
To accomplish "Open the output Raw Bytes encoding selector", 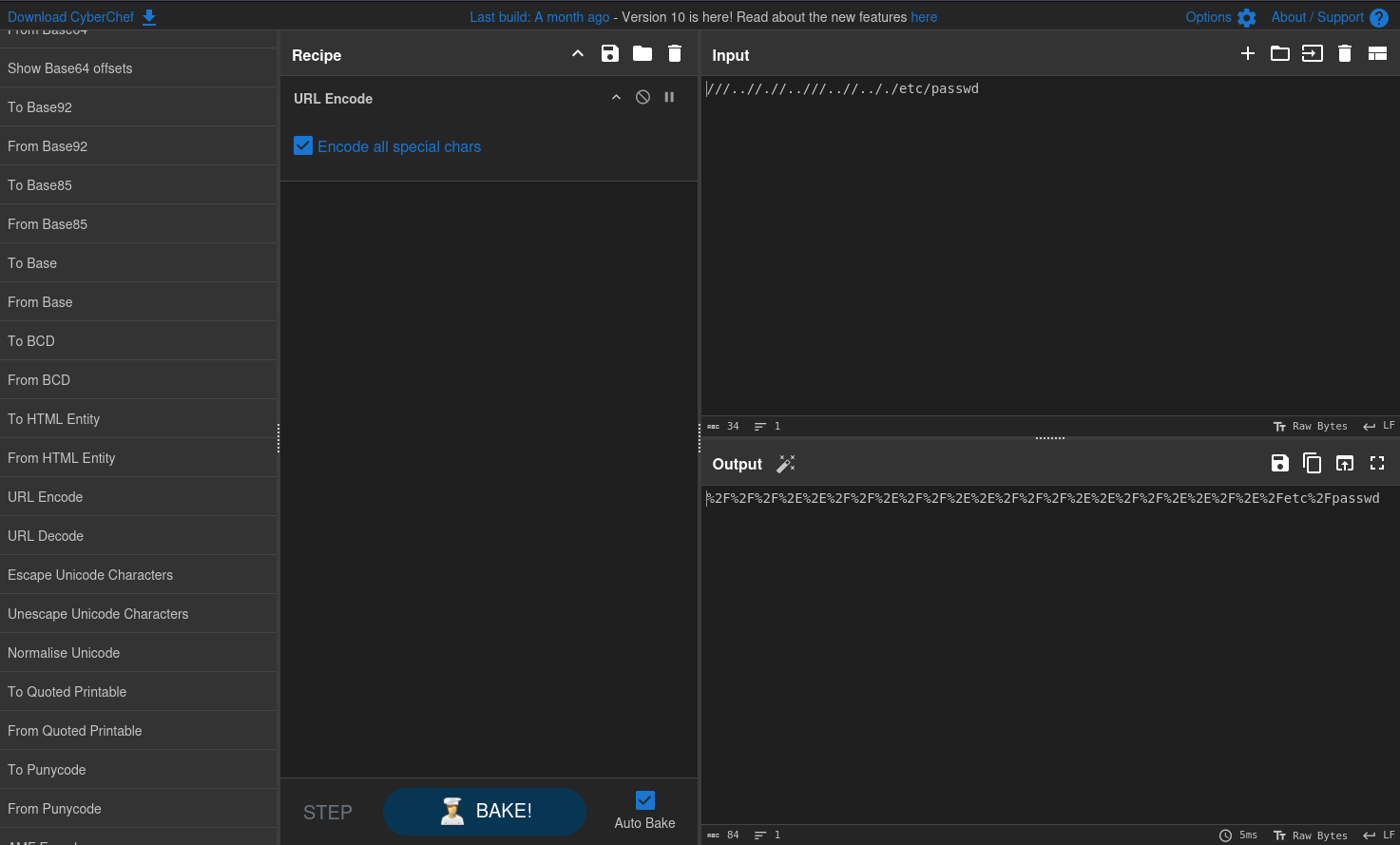I will (1311, 835).
